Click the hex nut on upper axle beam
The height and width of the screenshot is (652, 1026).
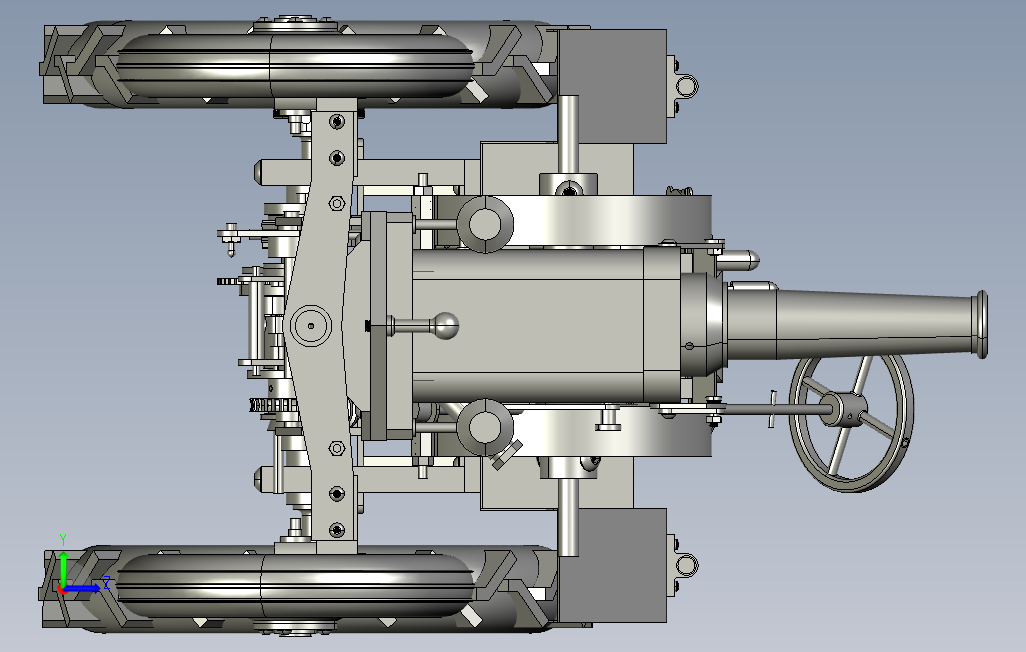[336, 204]
